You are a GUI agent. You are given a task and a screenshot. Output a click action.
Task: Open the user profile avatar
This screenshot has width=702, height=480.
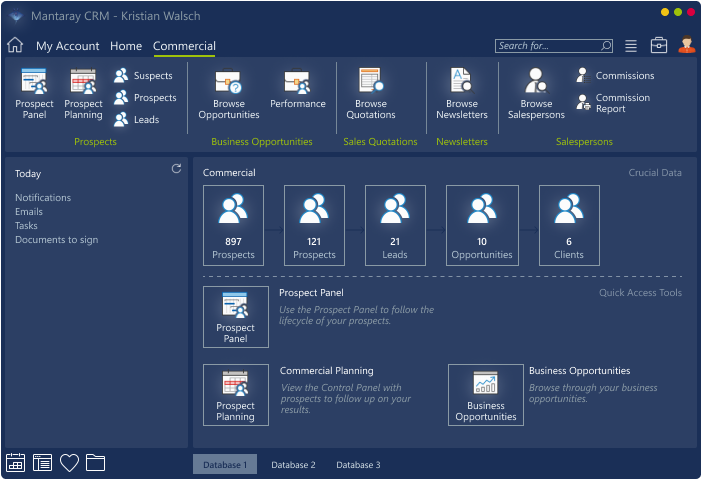(x=686, y=45)
